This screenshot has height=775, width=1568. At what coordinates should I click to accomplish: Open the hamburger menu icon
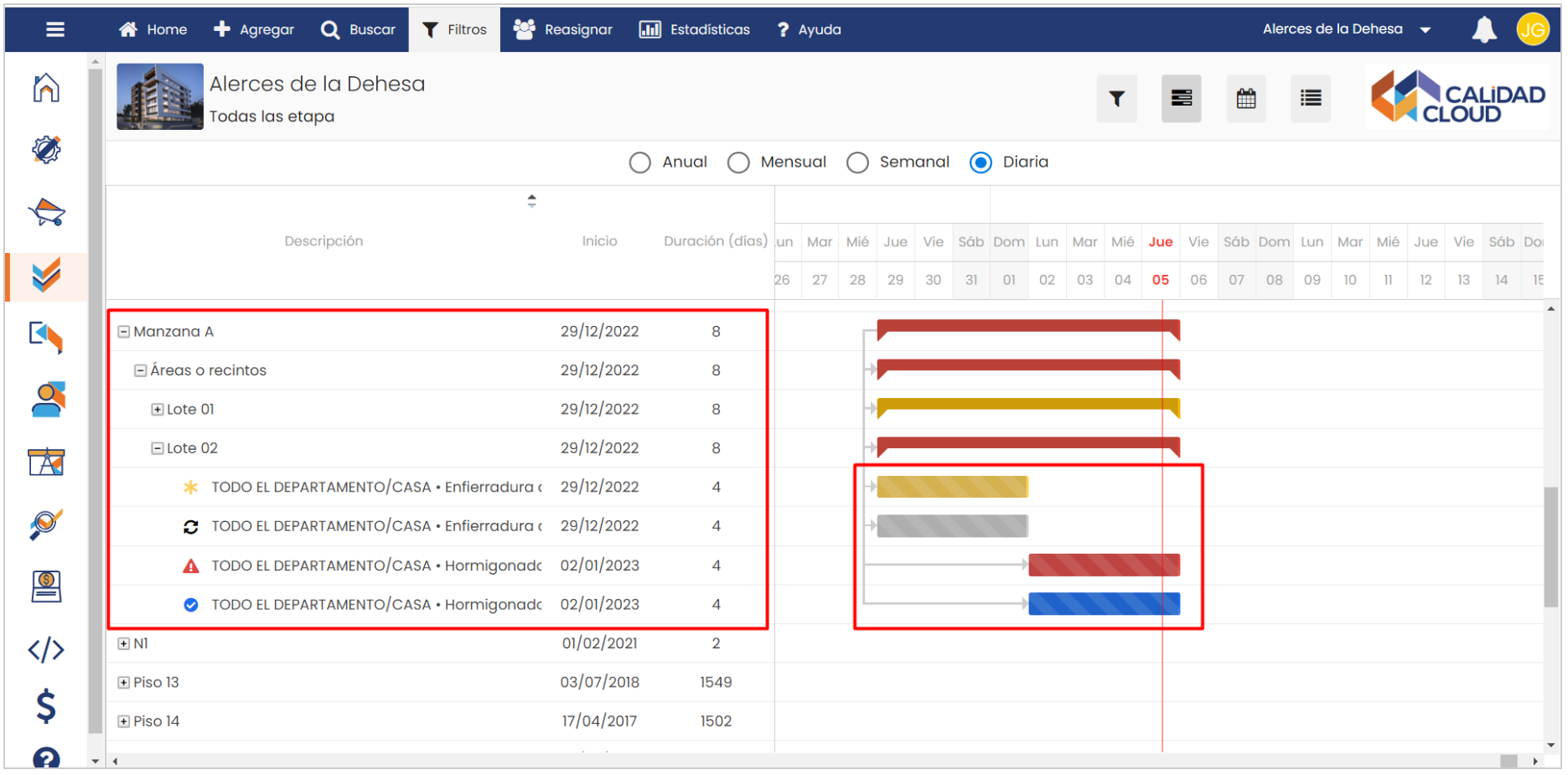(x=55, y=30)
